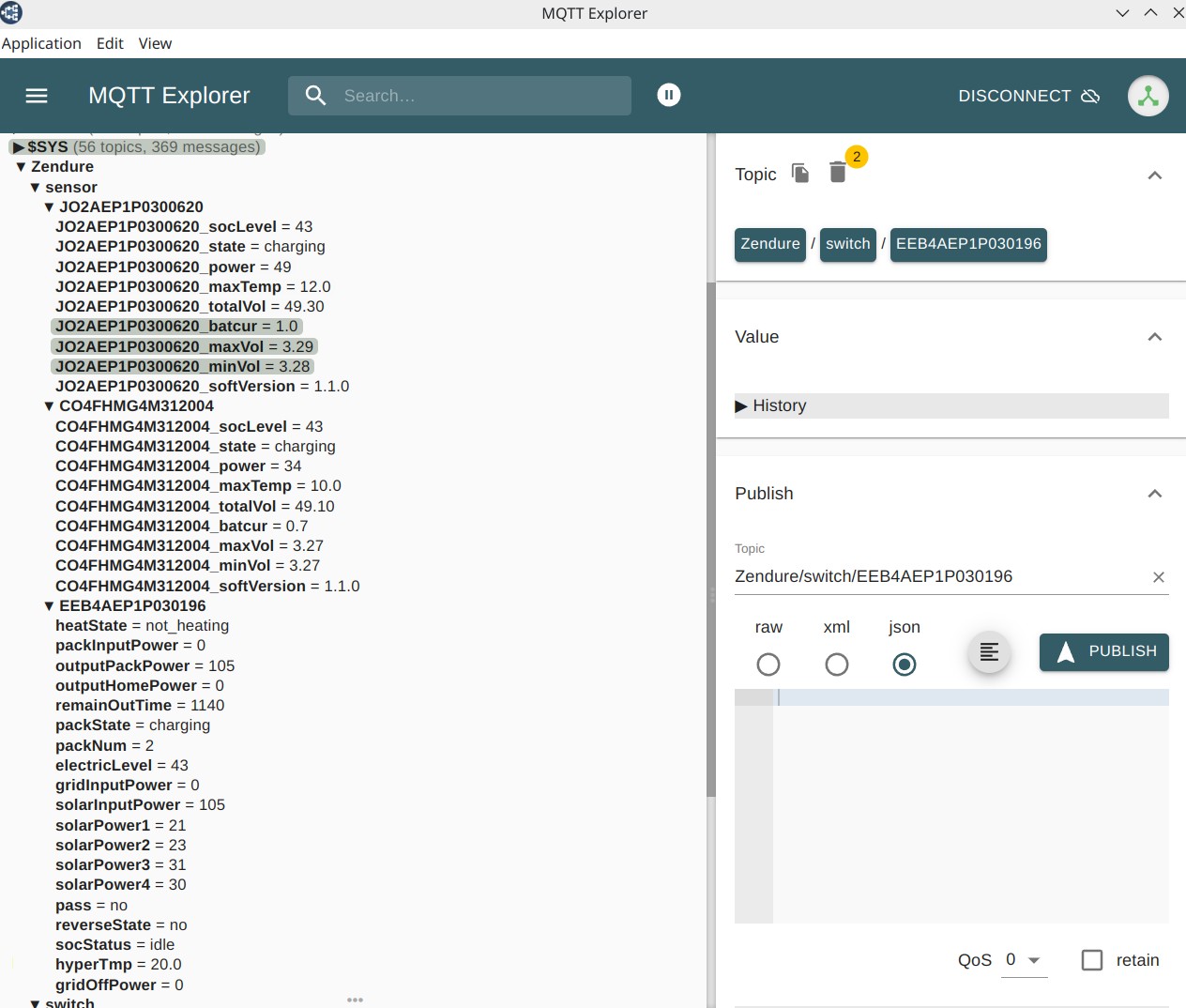
Task: Collapse the Topic panel
Action: pyautogui.click(x=1155, y=176)
